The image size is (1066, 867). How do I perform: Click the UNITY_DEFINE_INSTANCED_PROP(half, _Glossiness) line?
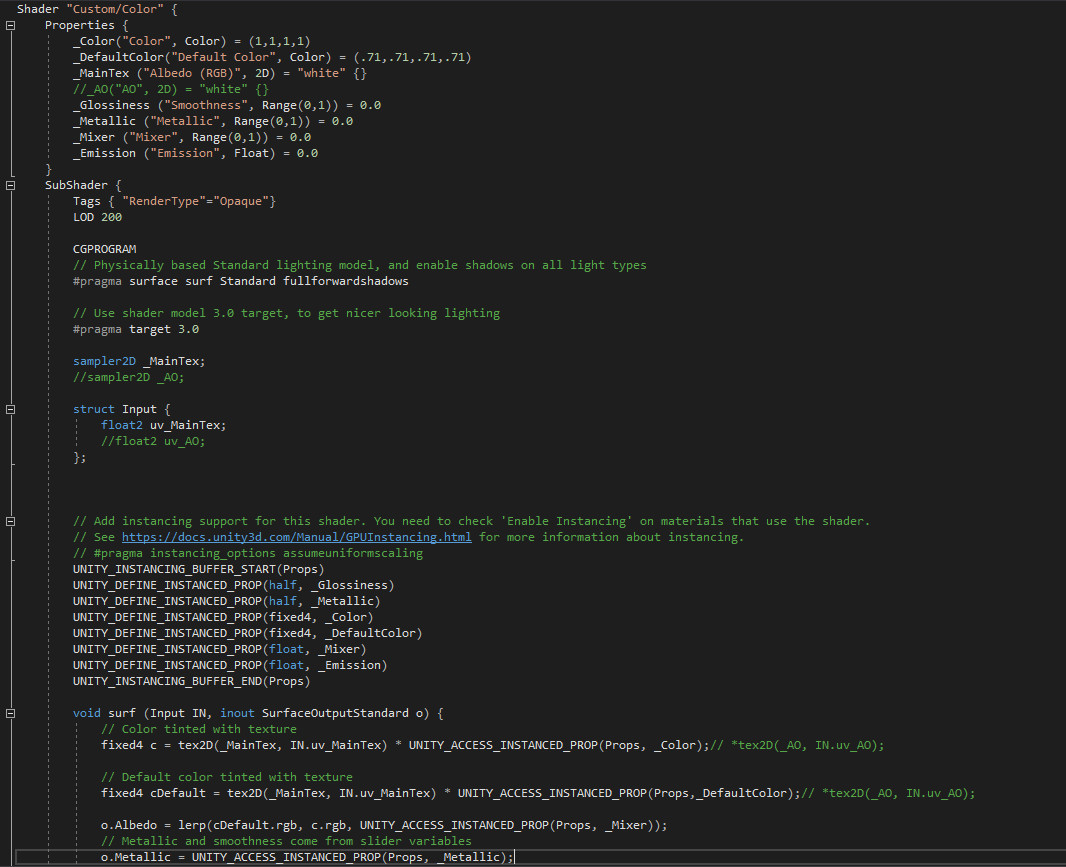coord(233,585)
